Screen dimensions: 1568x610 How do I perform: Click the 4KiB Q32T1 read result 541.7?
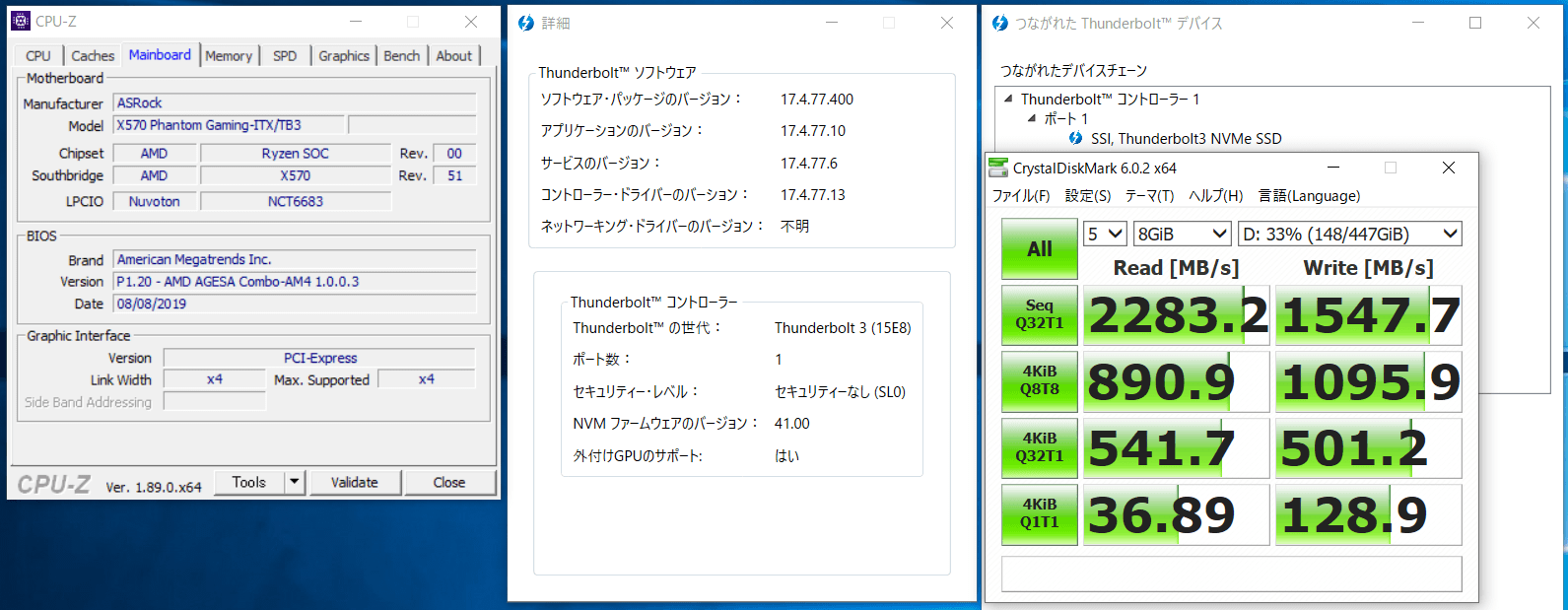click(1177, 447)
